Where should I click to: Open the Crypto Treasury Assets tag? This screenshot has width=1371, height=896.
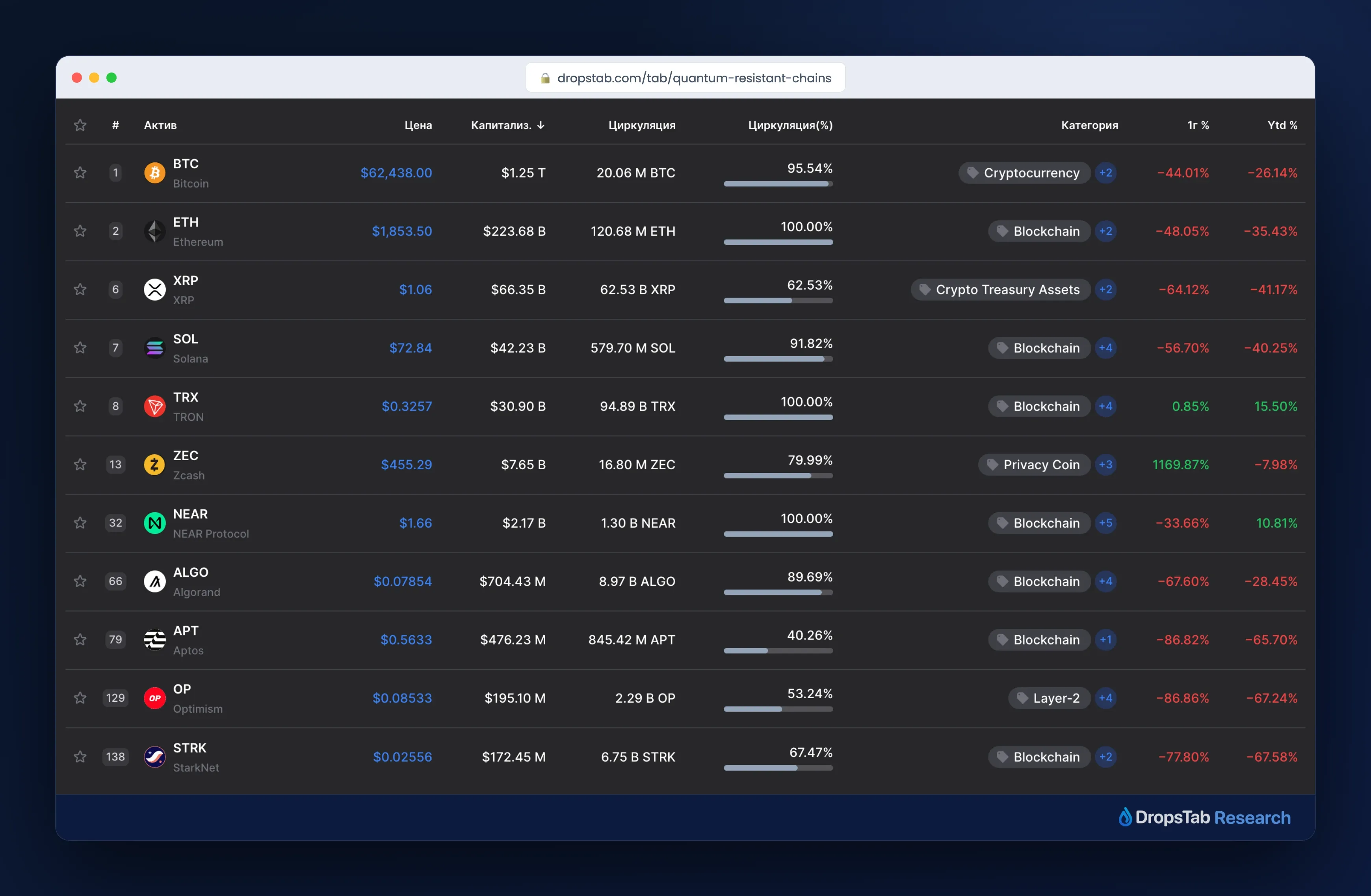(1001, 290)
